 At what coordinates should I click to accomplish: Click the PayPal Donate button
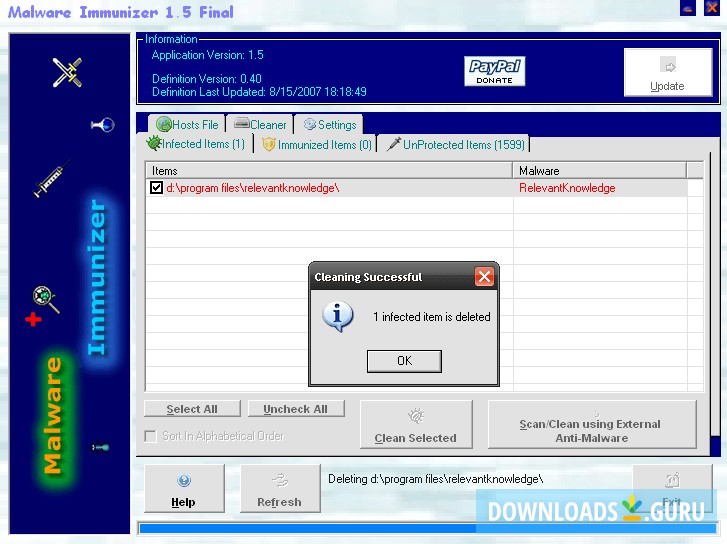coord(494,71)
